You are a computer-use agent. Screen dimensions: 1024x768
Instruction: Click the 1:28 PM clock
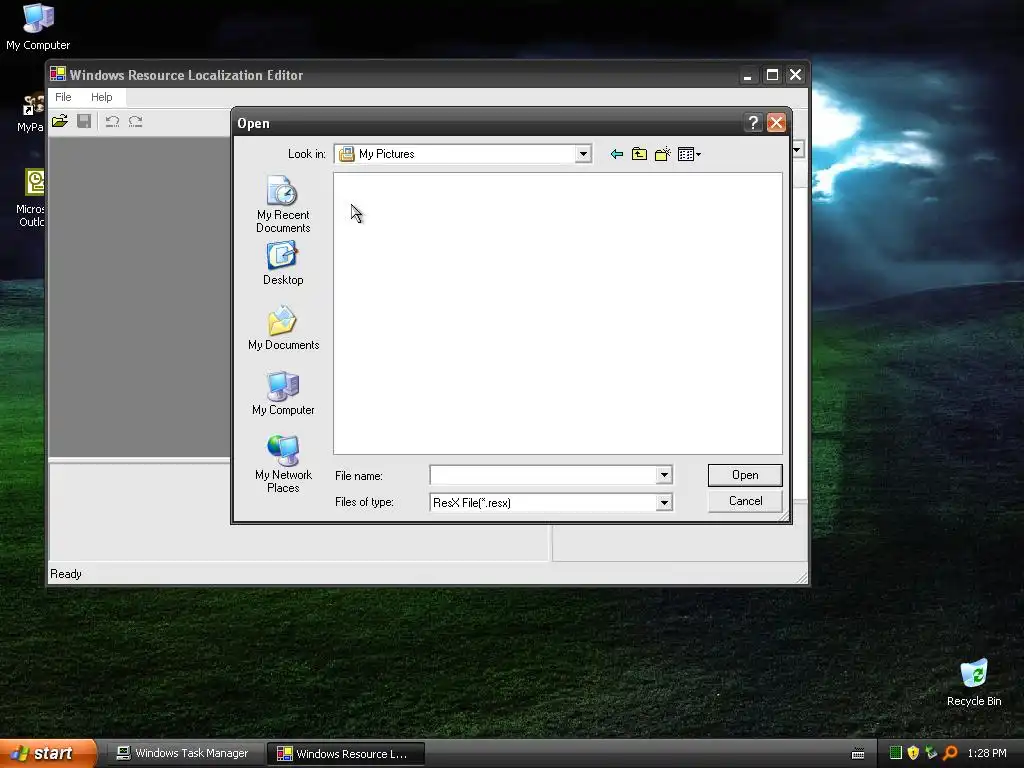coord(987,753)
